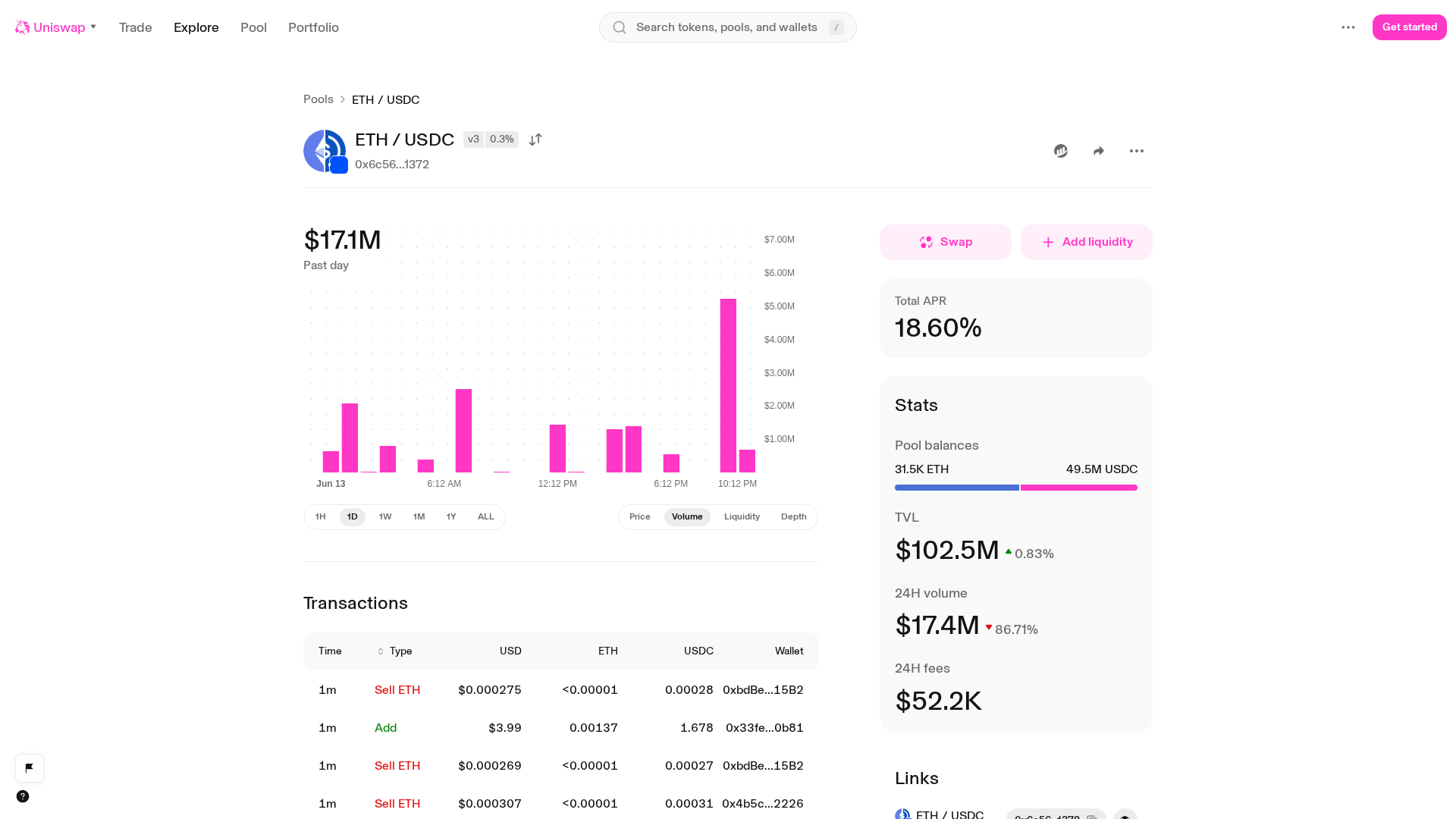Open the help question mark icon
Image resolution: width=1456 pixels, height=819 pixels.
pyautogui.click(x=23, y=796)
